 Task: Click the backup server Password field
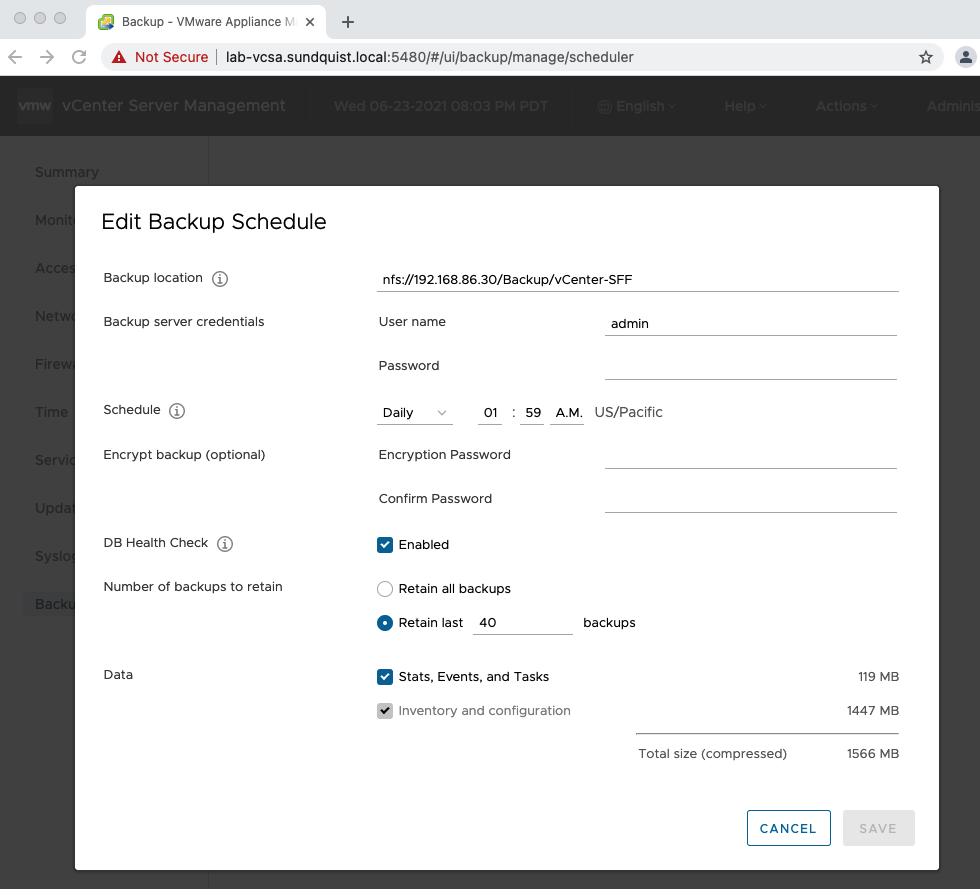click(x=751, y=368)
